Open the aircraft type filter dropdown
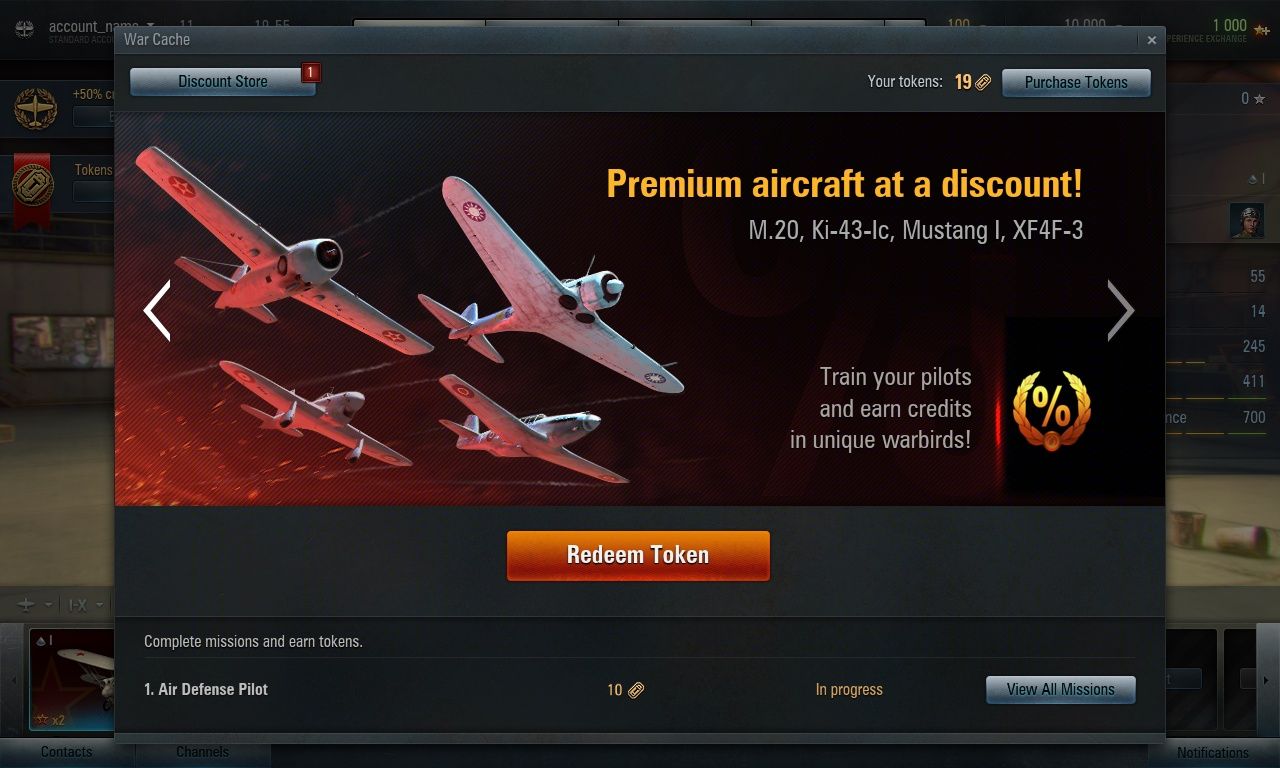Viewport: 1280px width, 768px height. point(33,605)
